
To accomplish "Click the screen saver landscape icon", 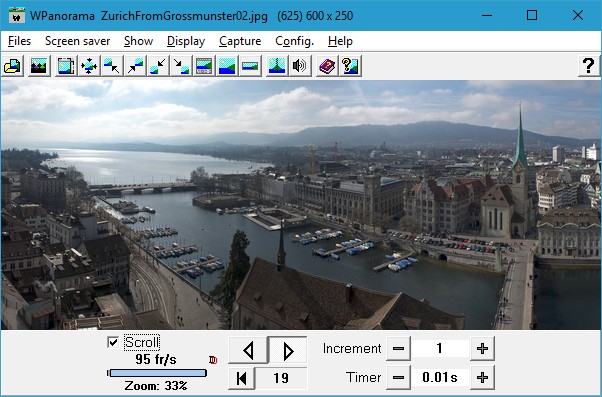I will coord(39,66).
